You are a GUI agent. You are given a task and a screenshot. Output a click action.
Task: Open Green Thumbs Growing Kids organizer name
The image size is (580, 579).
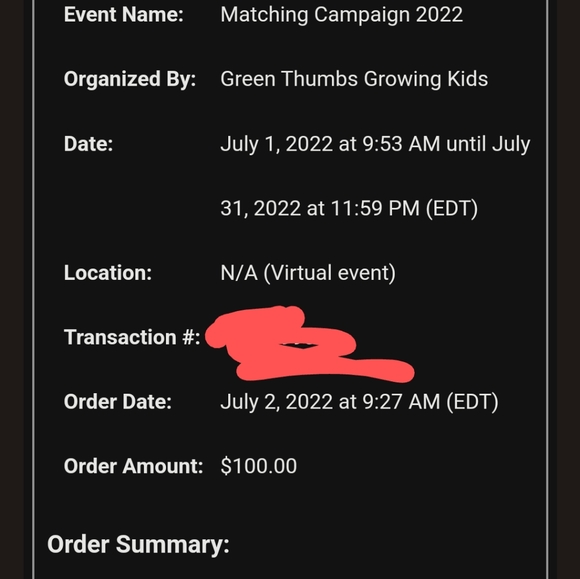(x=354, y=80)
